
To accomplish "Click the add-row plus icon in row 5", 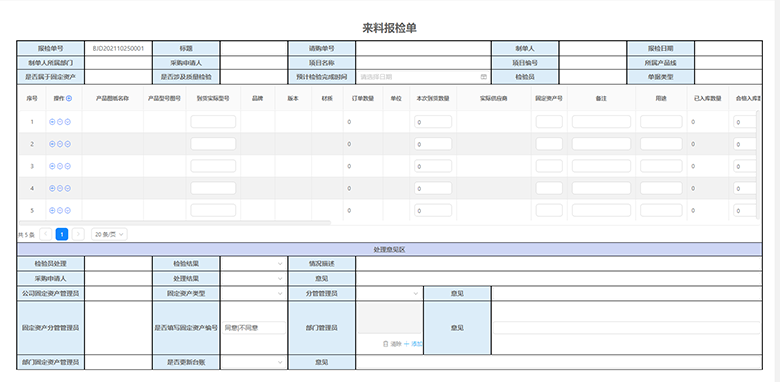I will pyautogui.click(x=52, y=210).
